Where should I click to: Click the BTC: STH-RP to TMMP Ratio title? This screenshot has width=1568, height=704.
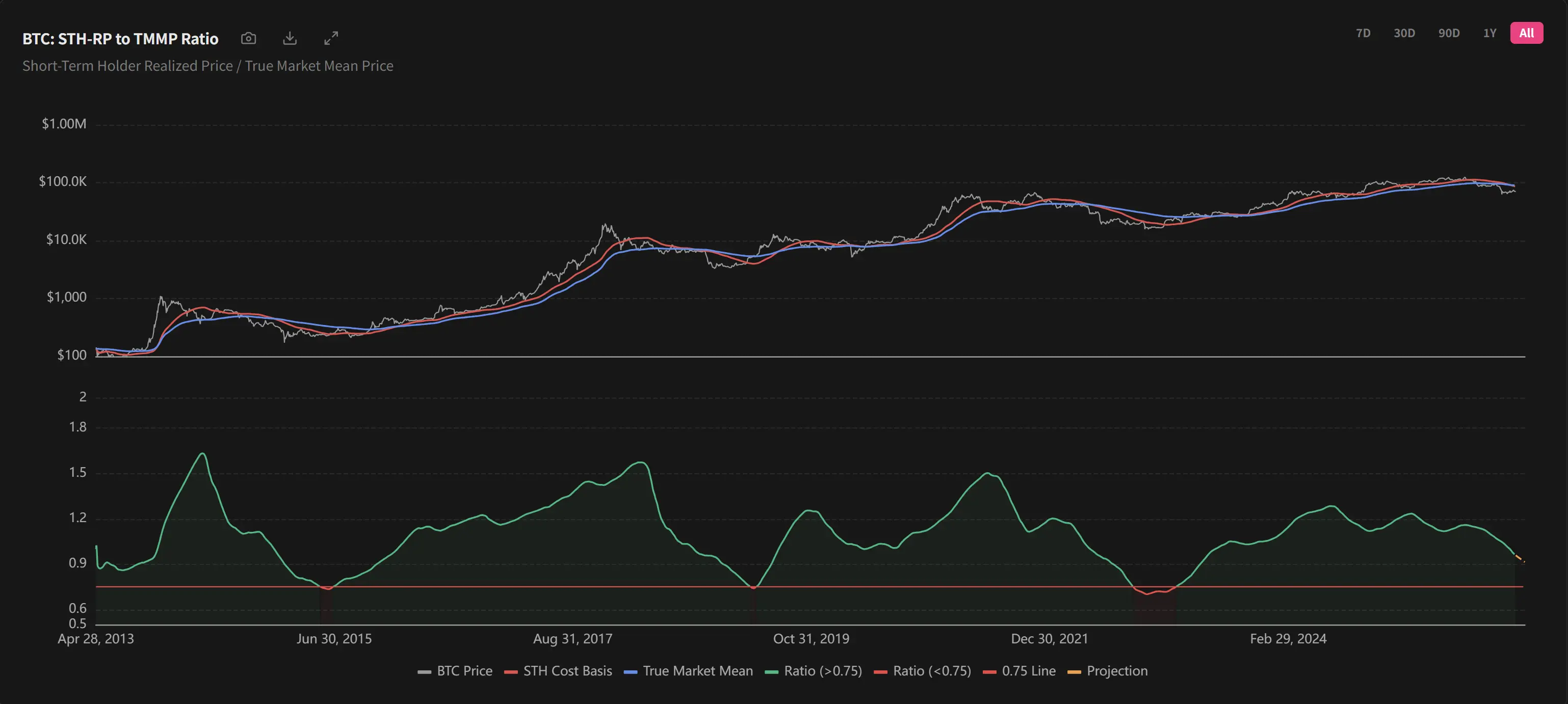click(120, 39)
